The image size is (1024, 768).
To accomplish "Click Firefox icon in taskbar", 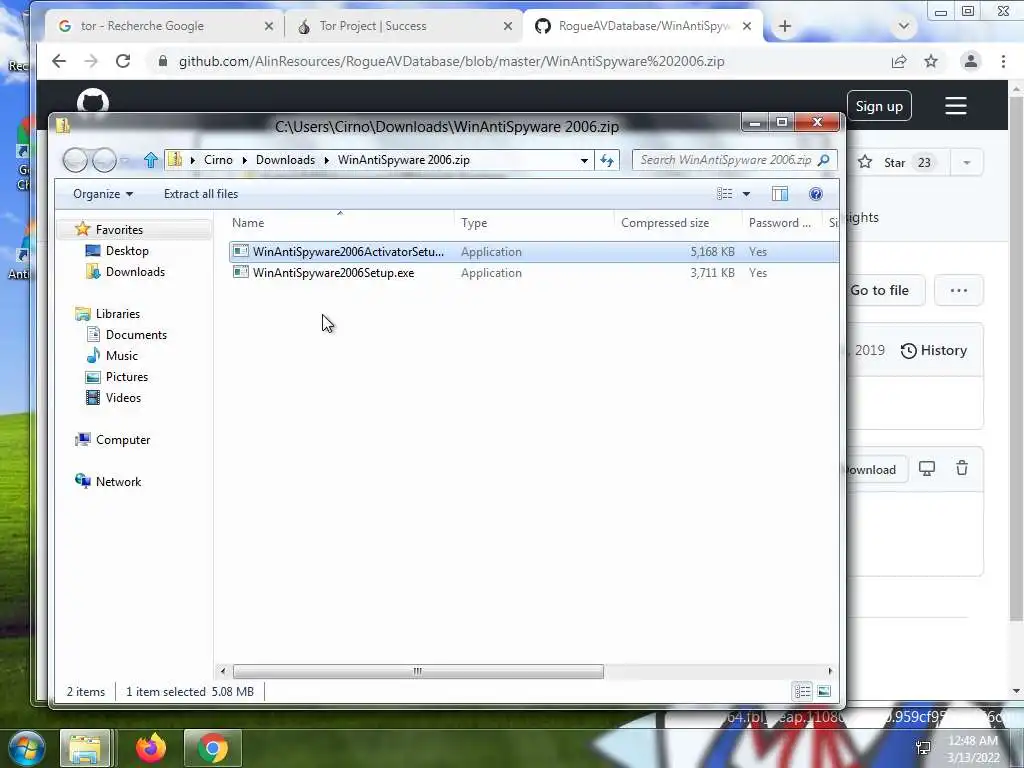I will [151, 748].
